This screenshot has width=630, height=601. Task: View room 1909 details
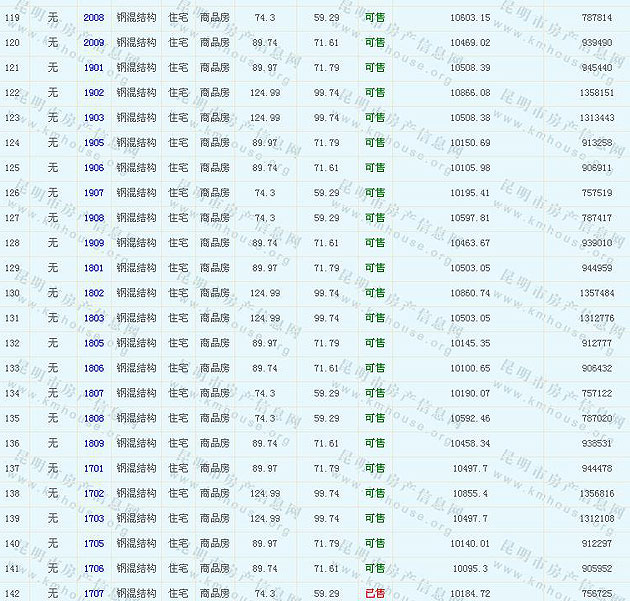click(93, 243)
